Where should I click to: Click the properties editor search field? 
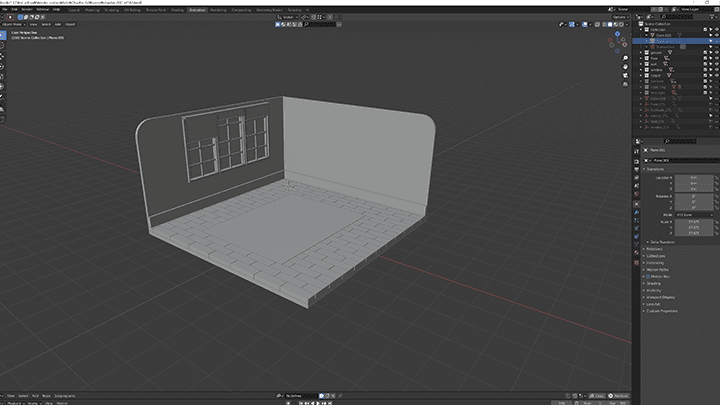(680, 141)
